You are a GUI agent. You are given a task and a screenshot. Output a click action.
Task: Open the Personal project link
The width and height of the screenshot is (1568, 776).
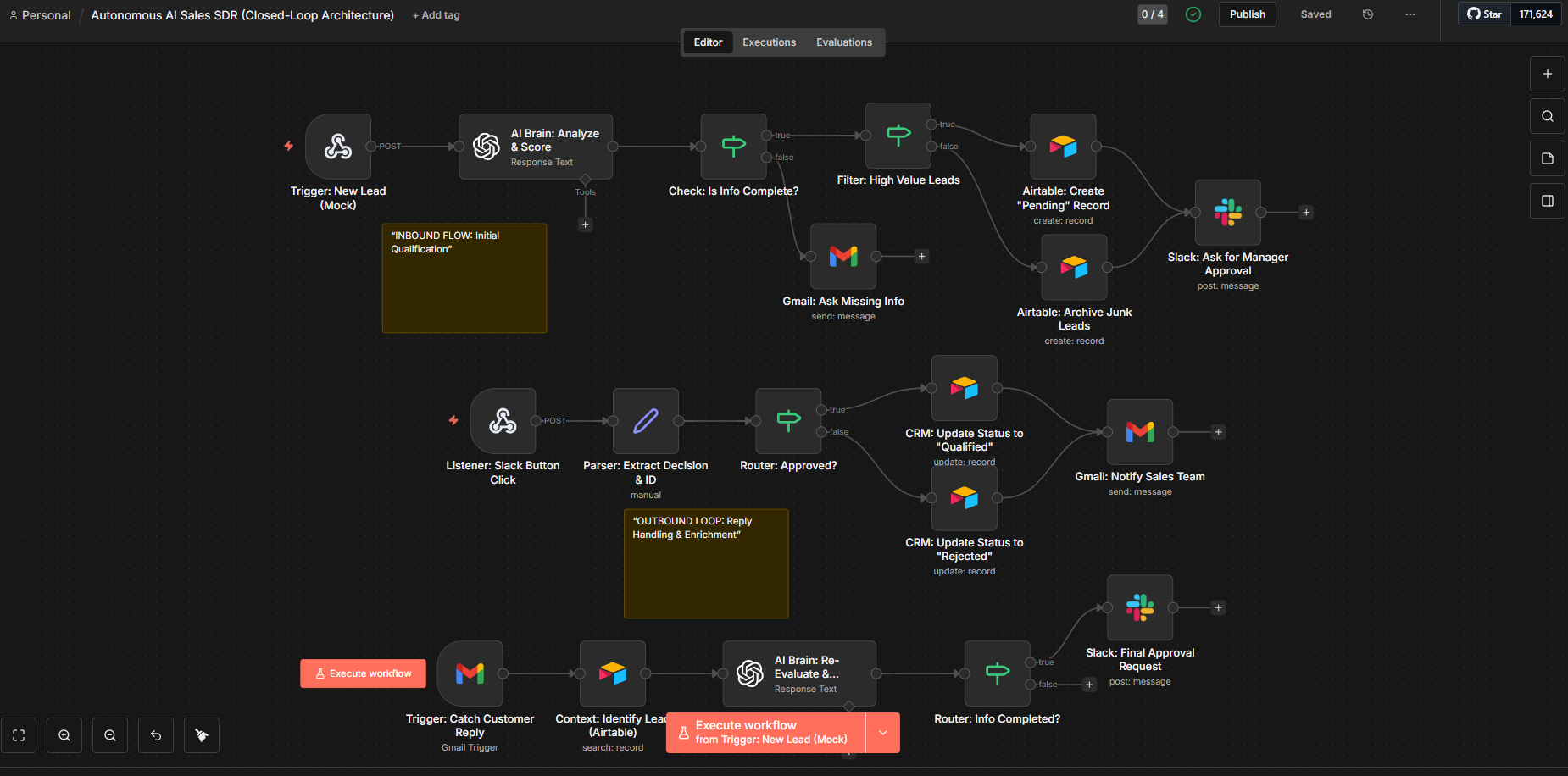pyautogui.click(x=40, y=15)
